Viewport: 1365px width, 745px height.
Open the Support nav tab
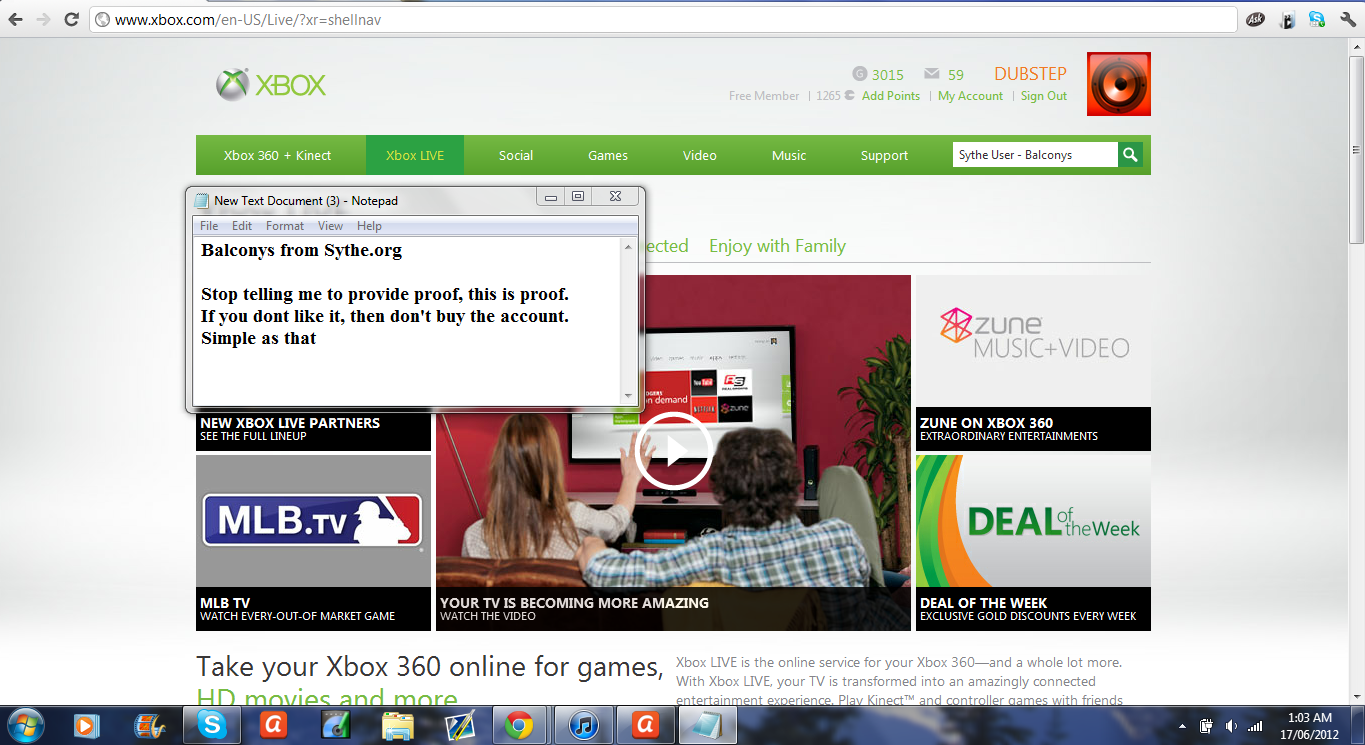(x=885, y=155)
